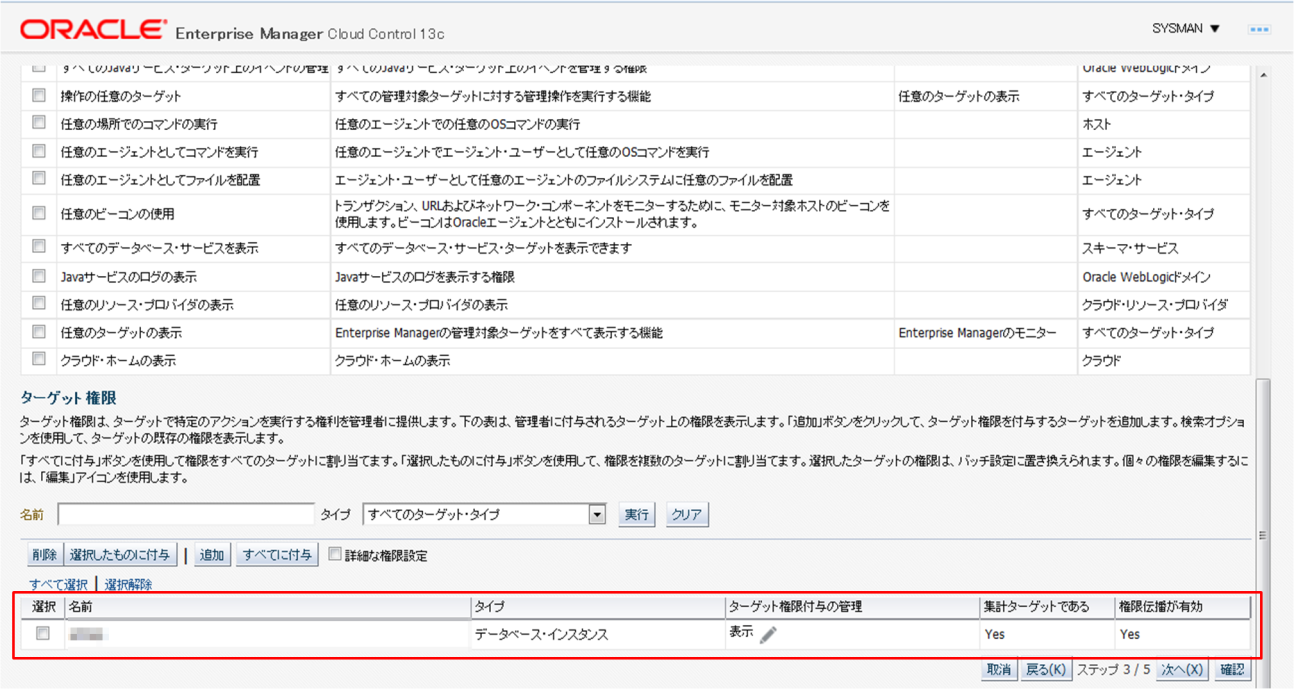This screenshot has width=1294, height=689.
Task: Click the すべて選択 link
Action: tap(58, 585)
